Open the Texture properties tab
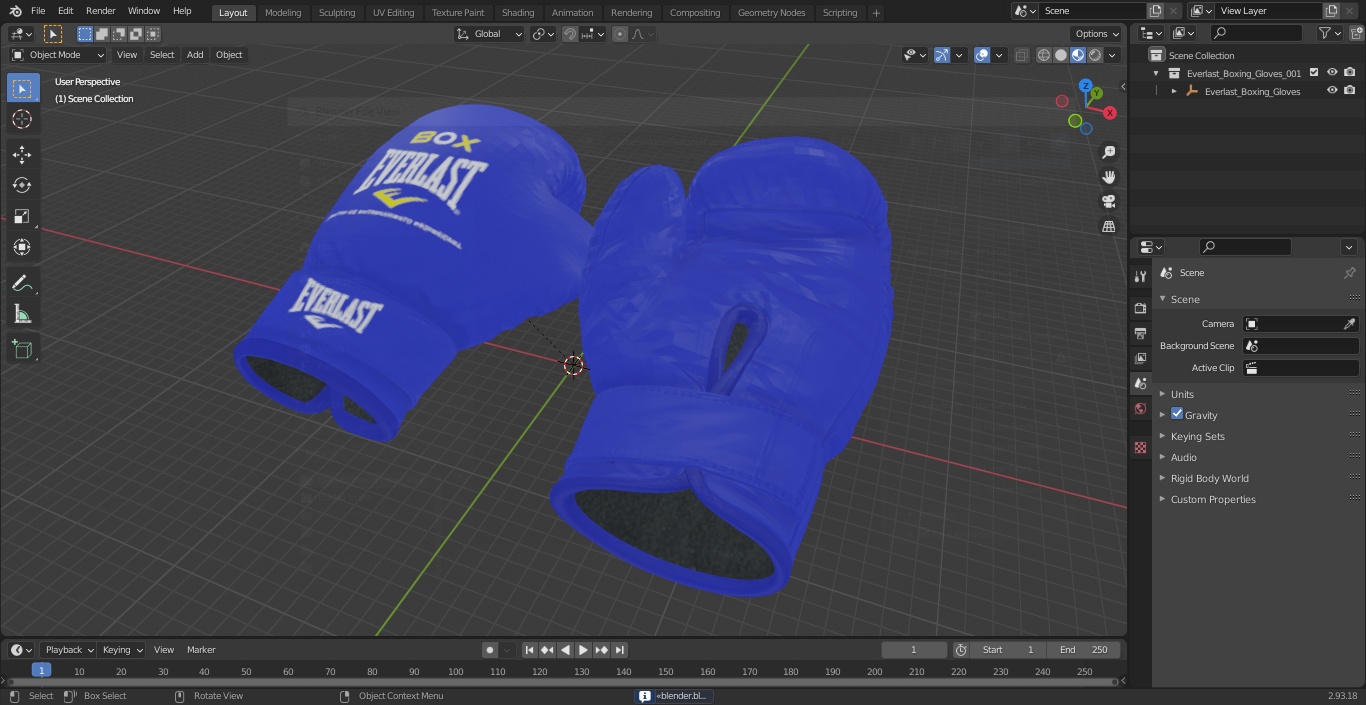Viewport: 1366px width, 705px height. pos(1140,447)
